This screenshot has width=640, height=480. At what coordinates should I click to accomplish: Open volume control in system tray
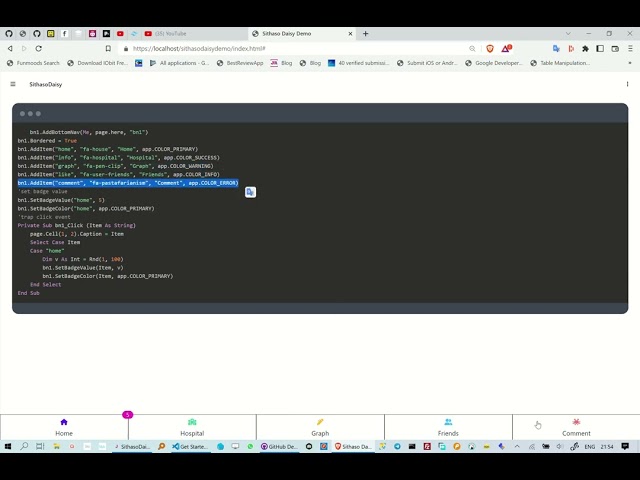560,446
